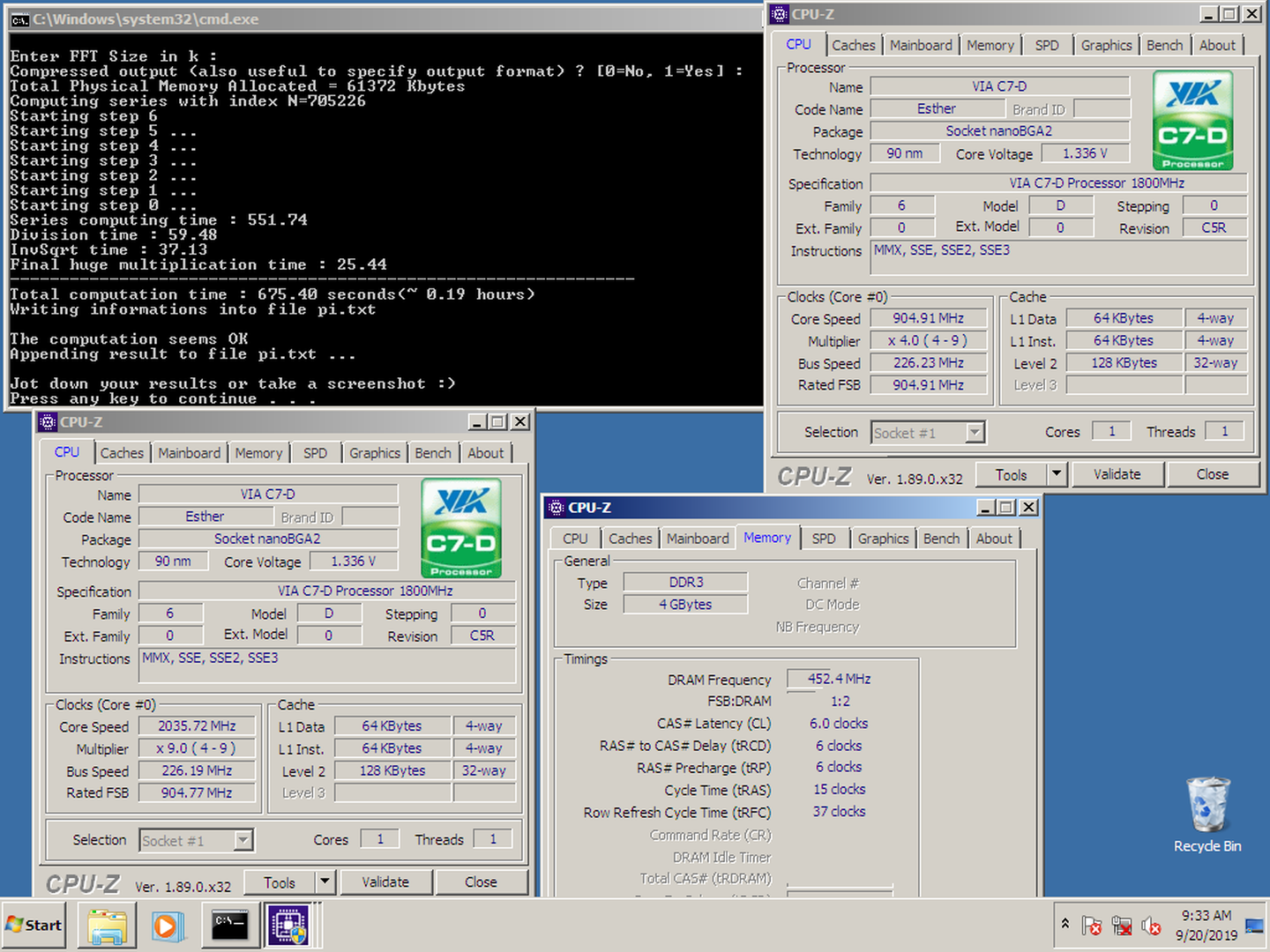Screen dimensions: 1270x952
Task: Open Graphics tab in top-right CPU-Z
Action: pos(1106,45)
